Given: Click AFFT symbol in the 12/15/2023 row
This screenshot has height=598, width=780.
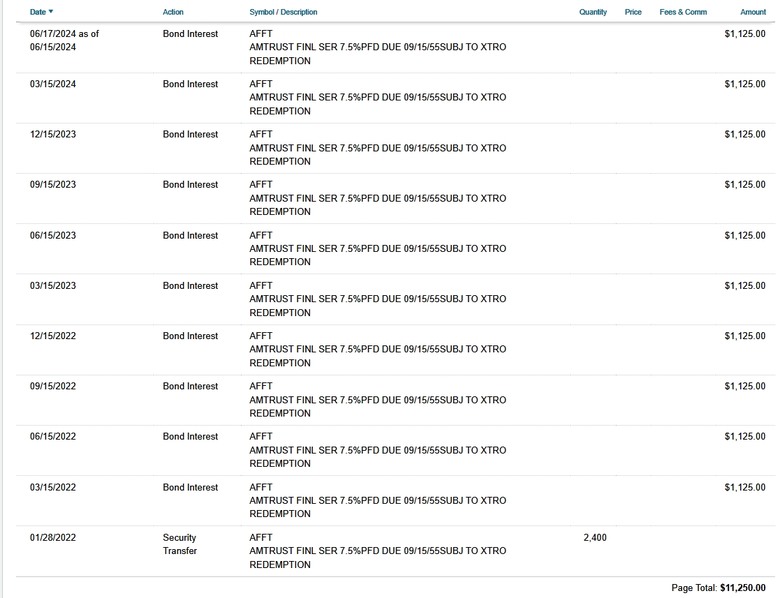Looking at the screenshot, I should (261, 134).
